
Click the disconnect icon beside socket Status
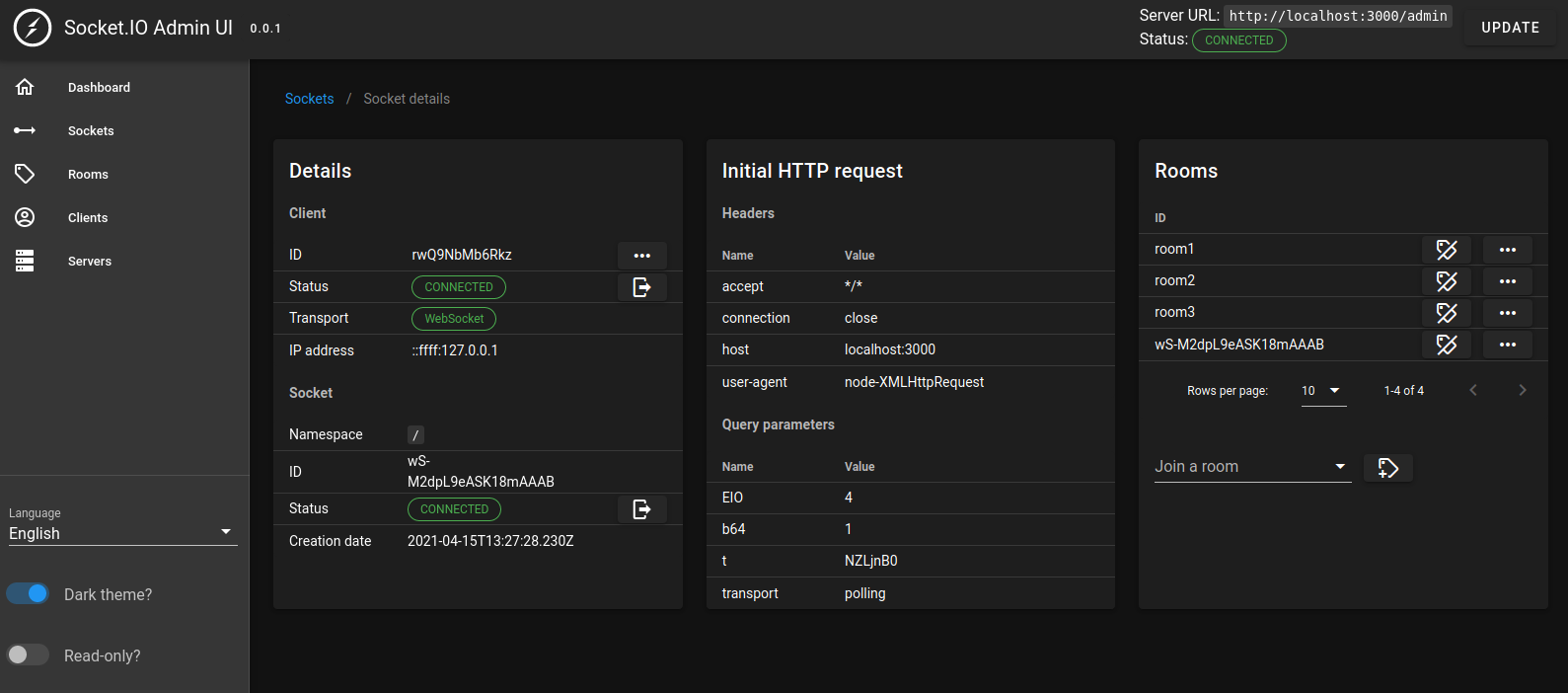click(641, 509)
